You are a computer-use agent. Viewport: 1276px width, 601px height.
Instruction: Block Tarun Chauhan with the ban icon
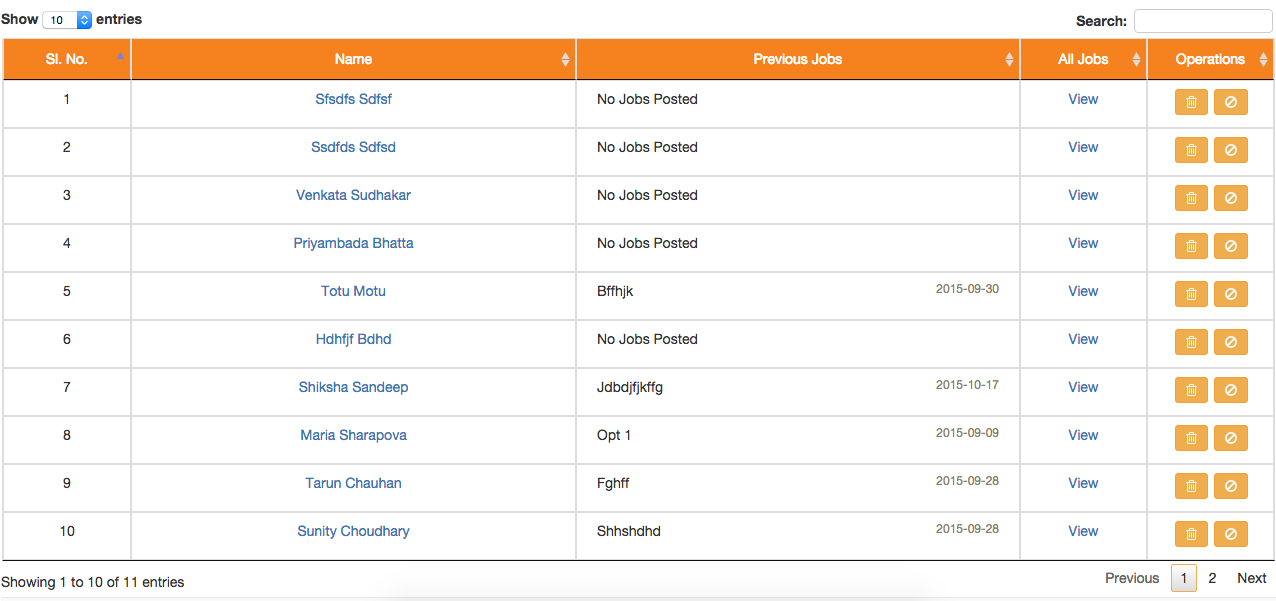(1230, 486)
